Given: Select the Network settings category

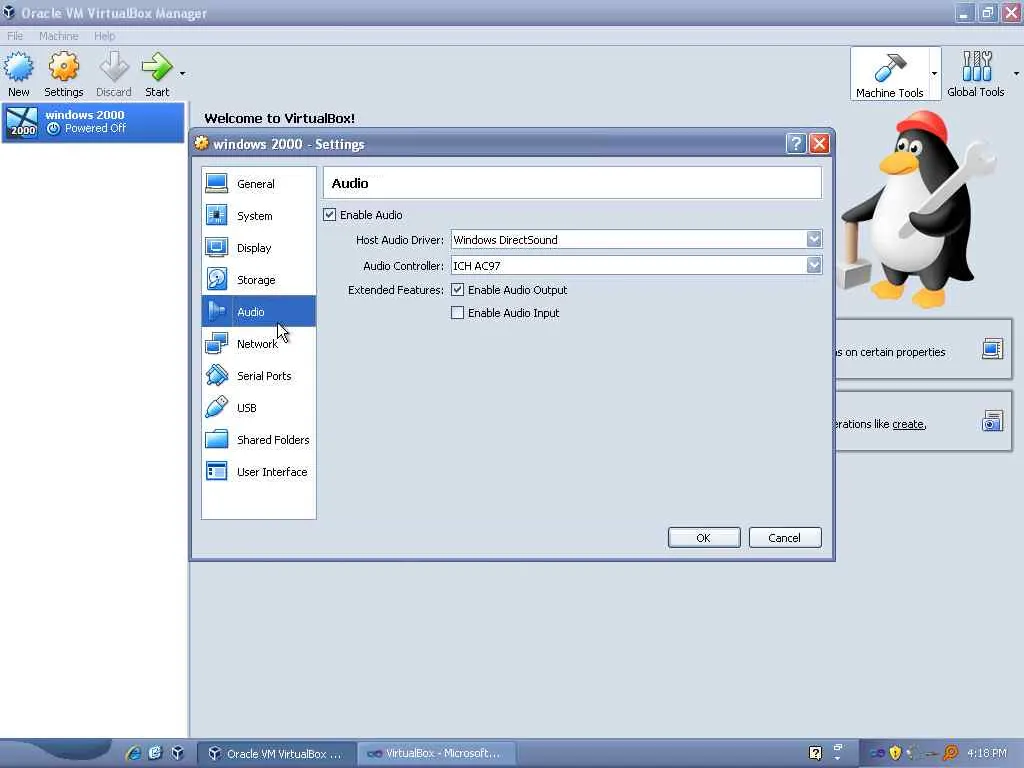Looking at the screenshot, I should tap(259, 344).
